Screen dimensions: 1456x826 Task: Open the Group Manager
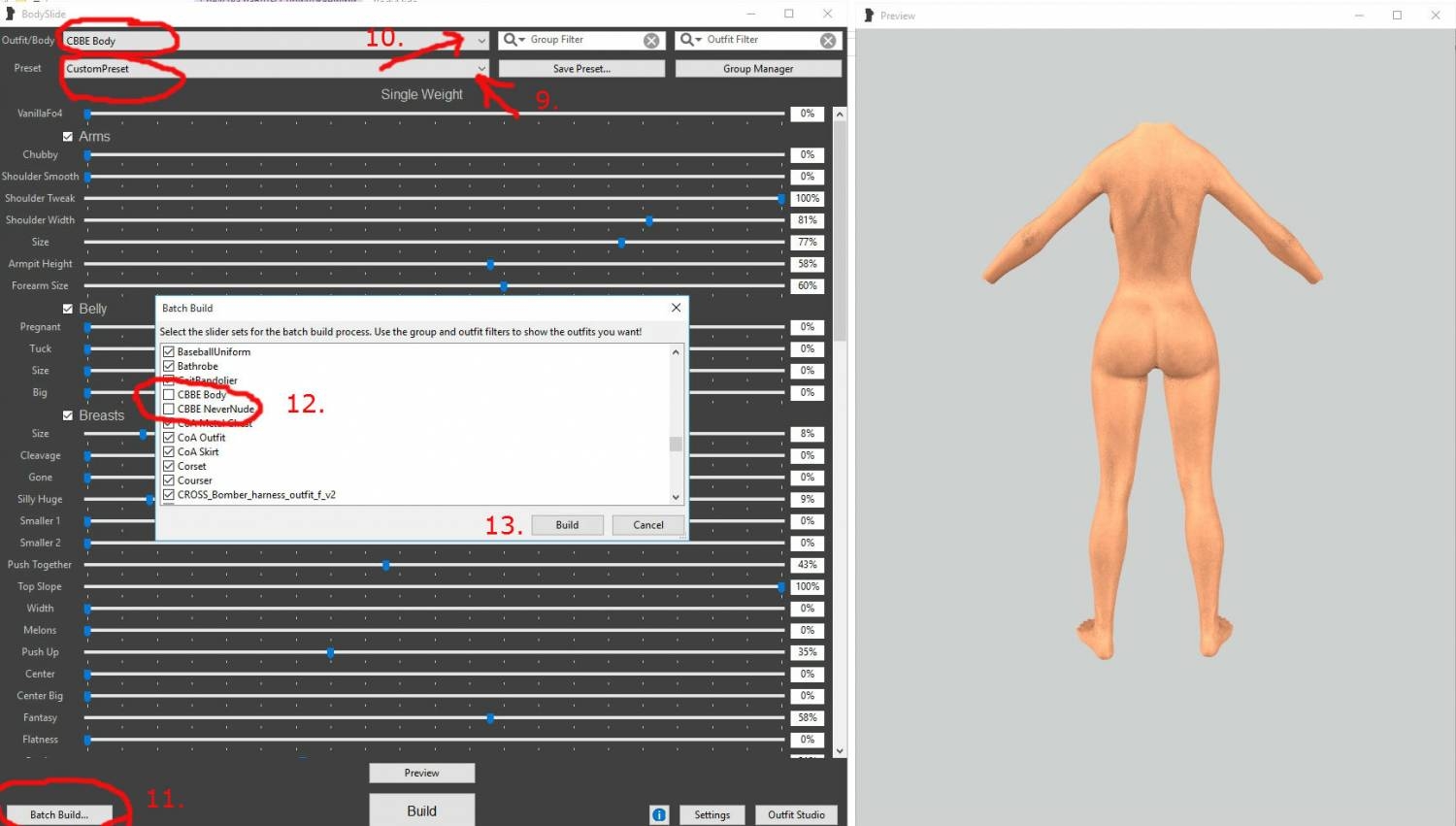pos(758,69)
